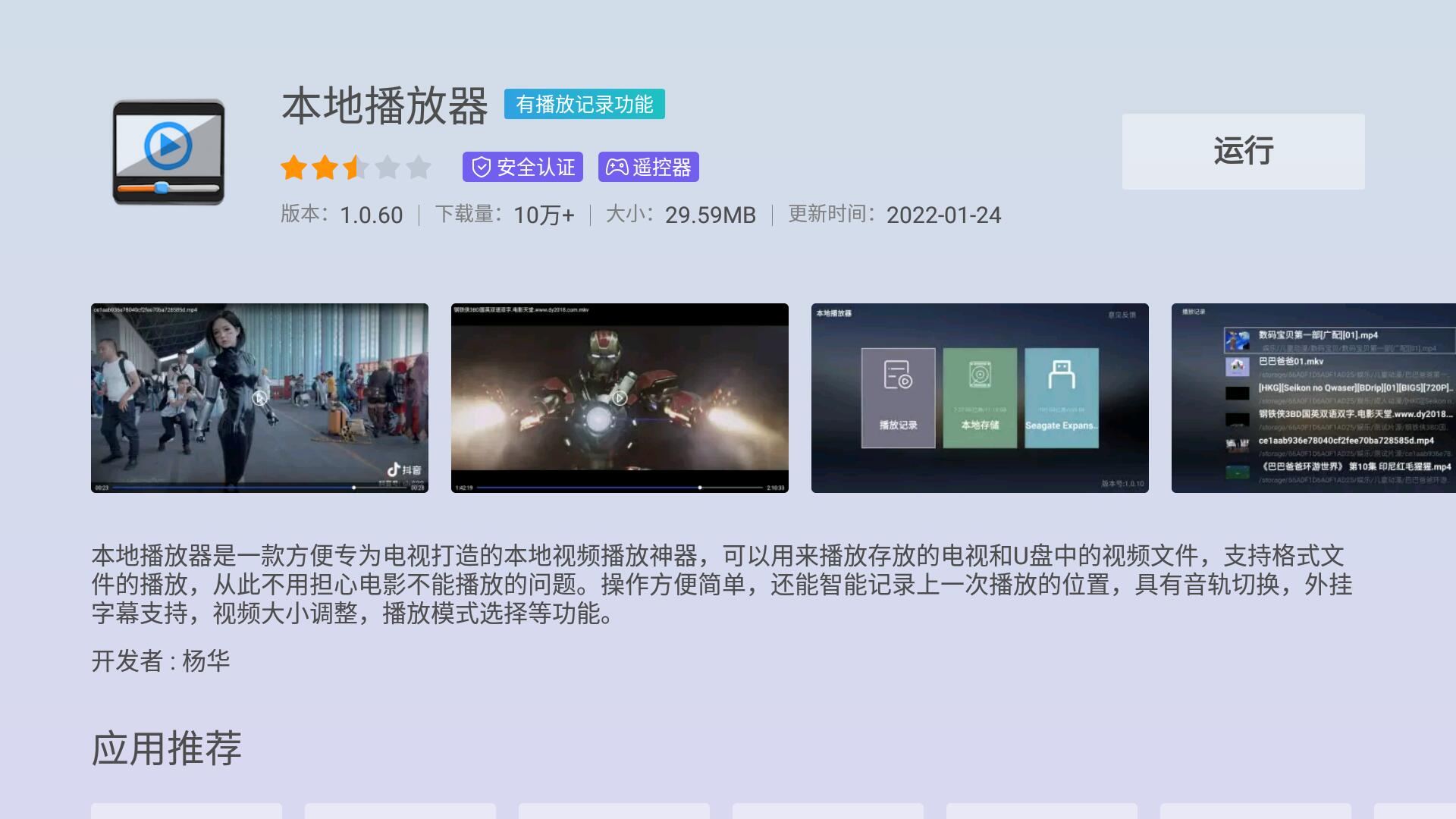Click the 抖音 logo in first screenshot
Image resolution: width=1456 pixels, height=819 pixels.
click(x=403, y=470)
